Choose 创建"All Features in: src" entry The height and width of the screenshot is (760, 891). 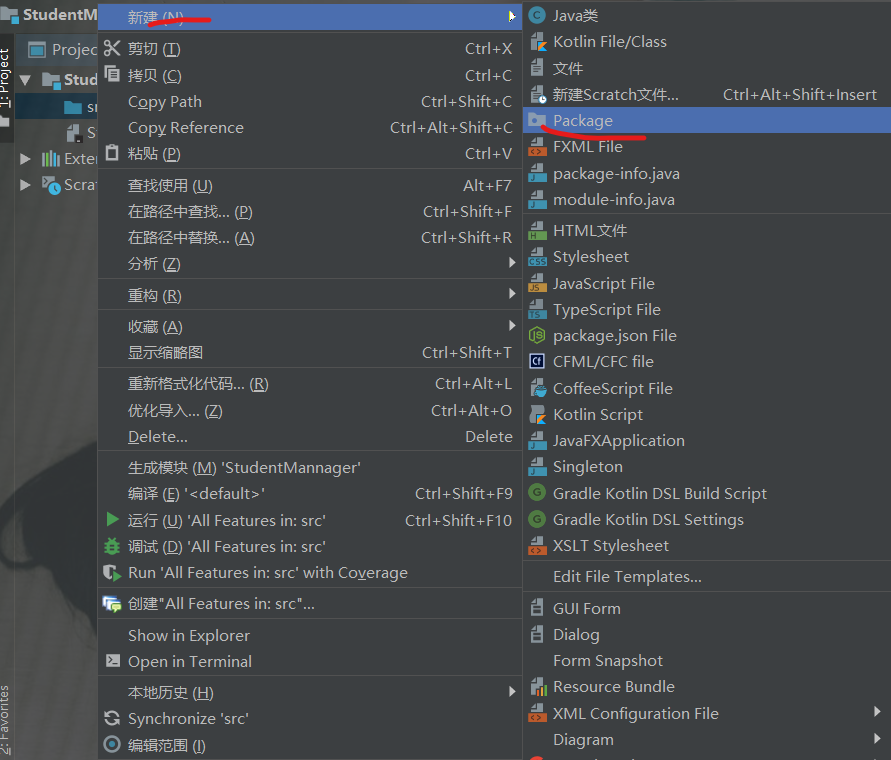coord(310,604)
